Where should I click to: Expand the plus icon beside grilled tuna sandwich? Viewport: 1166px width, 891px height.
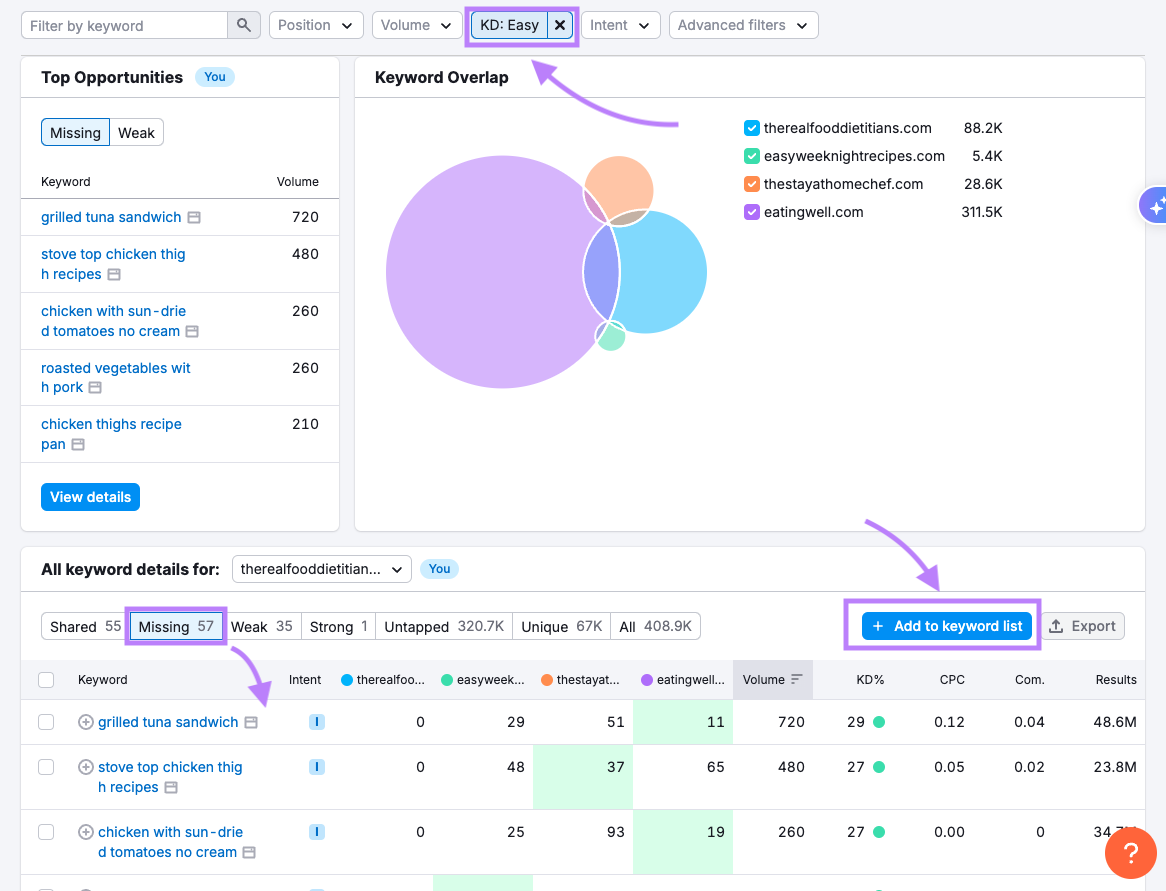pos(85,721)
